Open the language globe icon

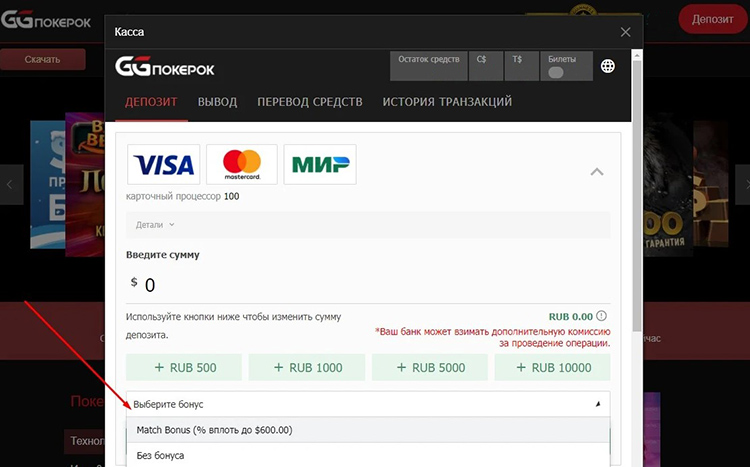pos(608,67)
